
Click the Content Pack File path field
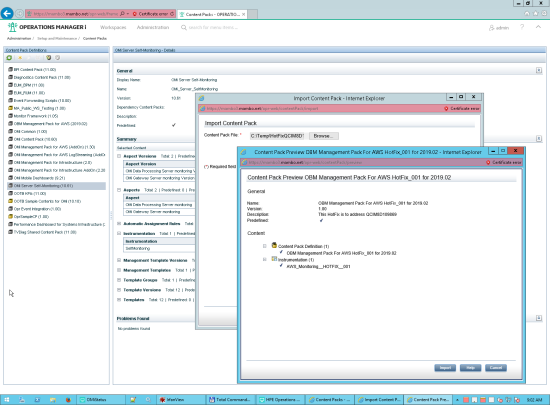pyautogui.click(x=277, y=136)
